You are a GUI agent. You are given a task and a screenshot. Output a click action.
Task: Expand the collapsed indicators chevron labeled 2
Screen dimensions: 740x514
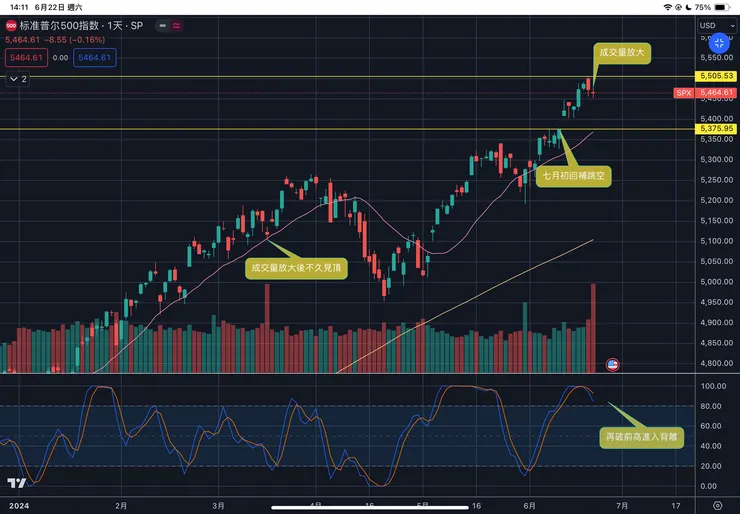click(x=18, y=79)
